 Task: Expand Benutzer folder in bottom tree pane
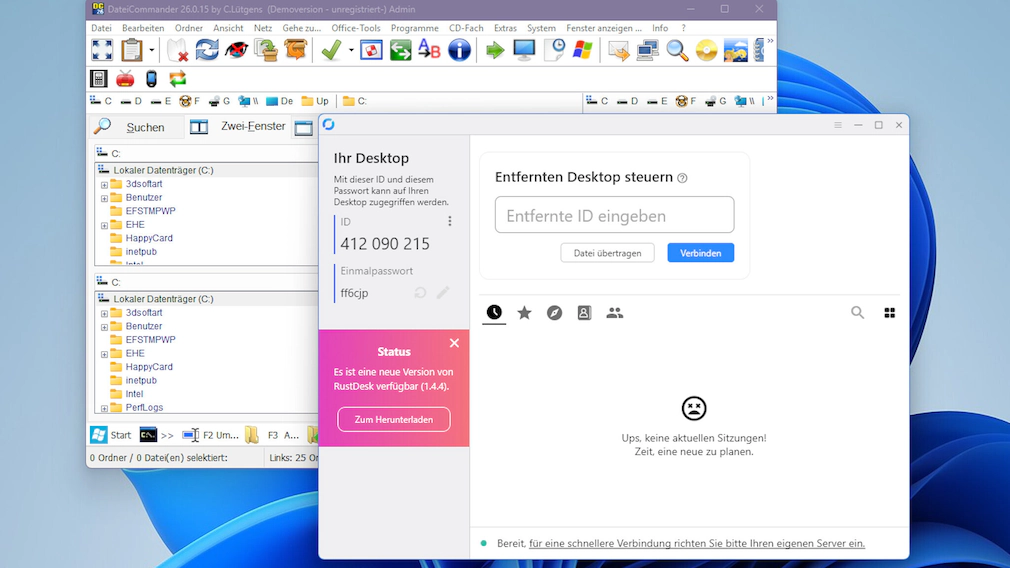[104, 327]
